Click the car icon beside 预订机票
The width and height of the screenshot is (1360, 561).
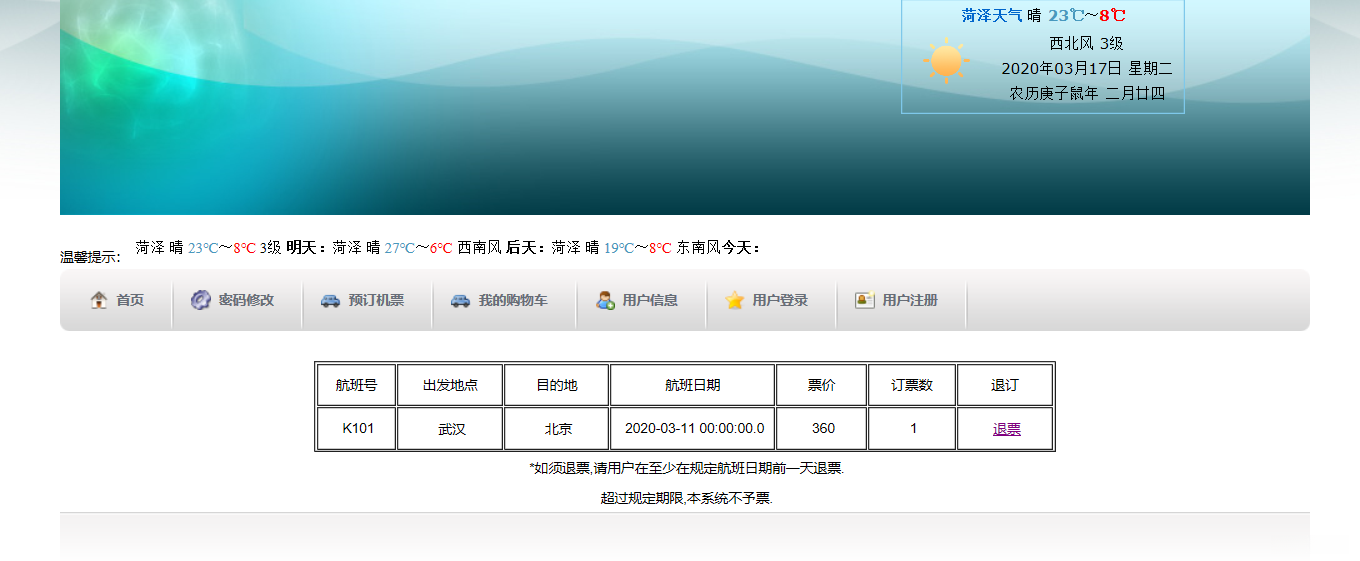[x=330, y=300]
